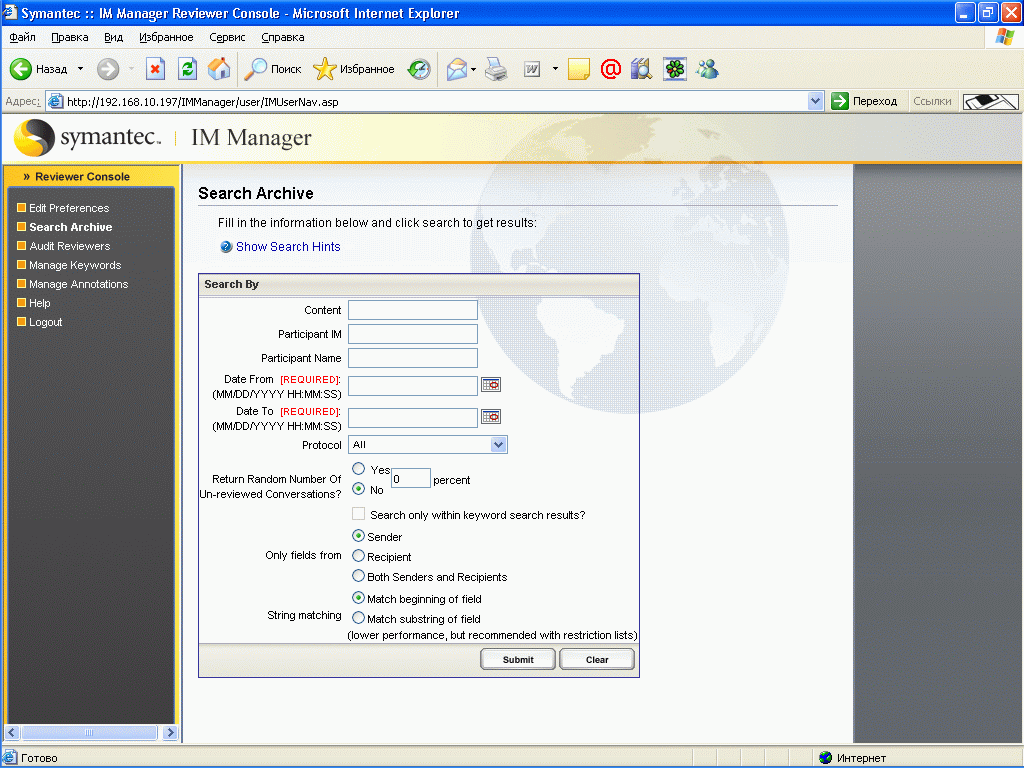Image resolution: width=1024 pixels, height=768 pixels.
Task: Click the Stop loading red X icon
Action: [x=155, y=69]
